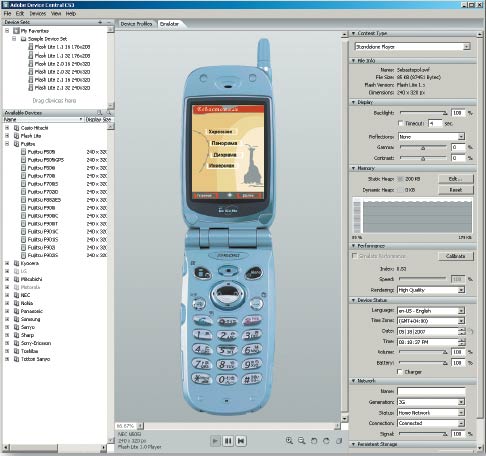
Task: Click the reset view icon beside rotate icons
Action: tap(339, 441)
